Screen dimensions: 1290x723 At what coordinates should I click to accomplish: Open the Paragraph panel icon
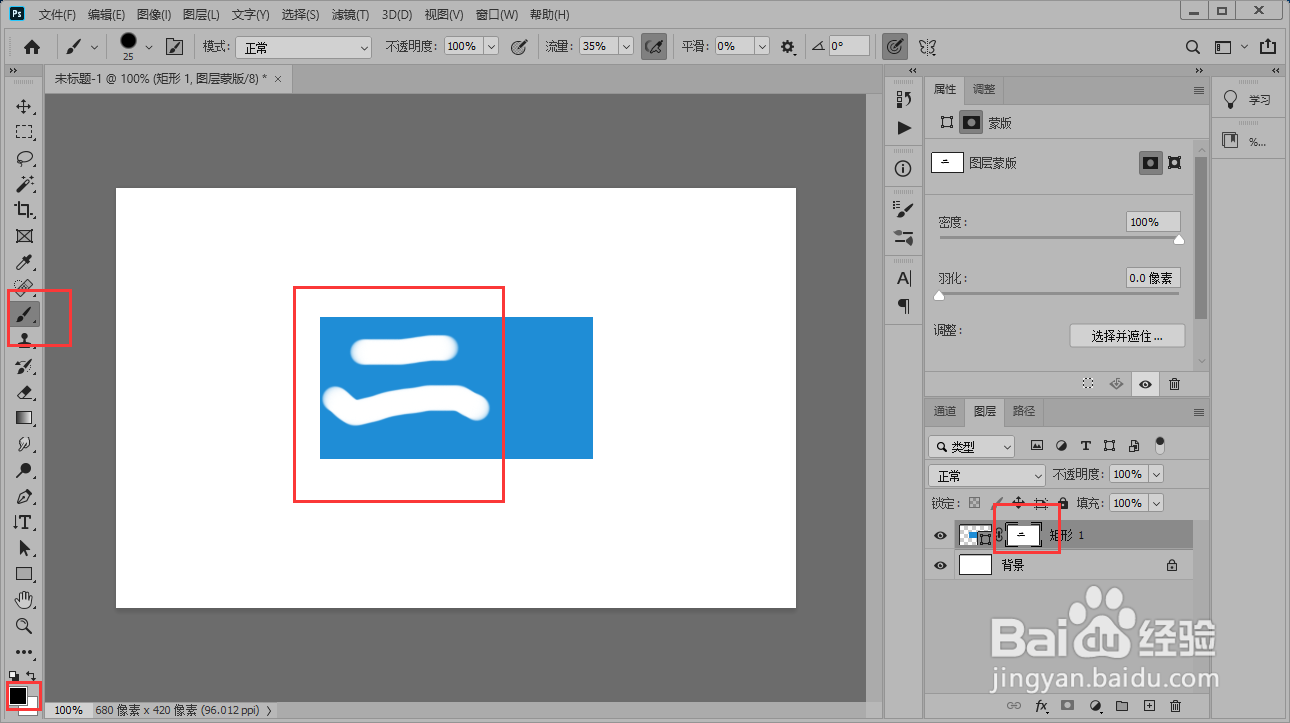pos(904,305)
